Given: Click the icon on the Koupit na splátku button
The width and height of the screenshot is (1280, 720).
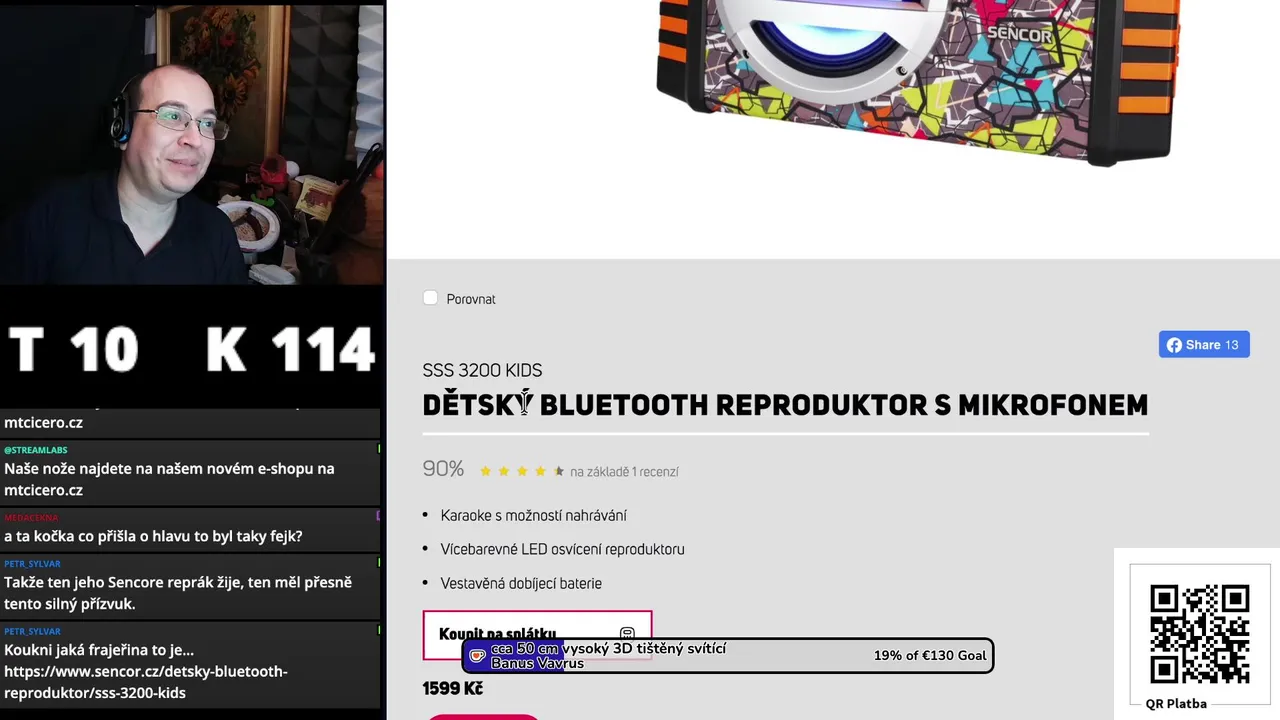Looking at the screenshot, I should tap(627, 634).
